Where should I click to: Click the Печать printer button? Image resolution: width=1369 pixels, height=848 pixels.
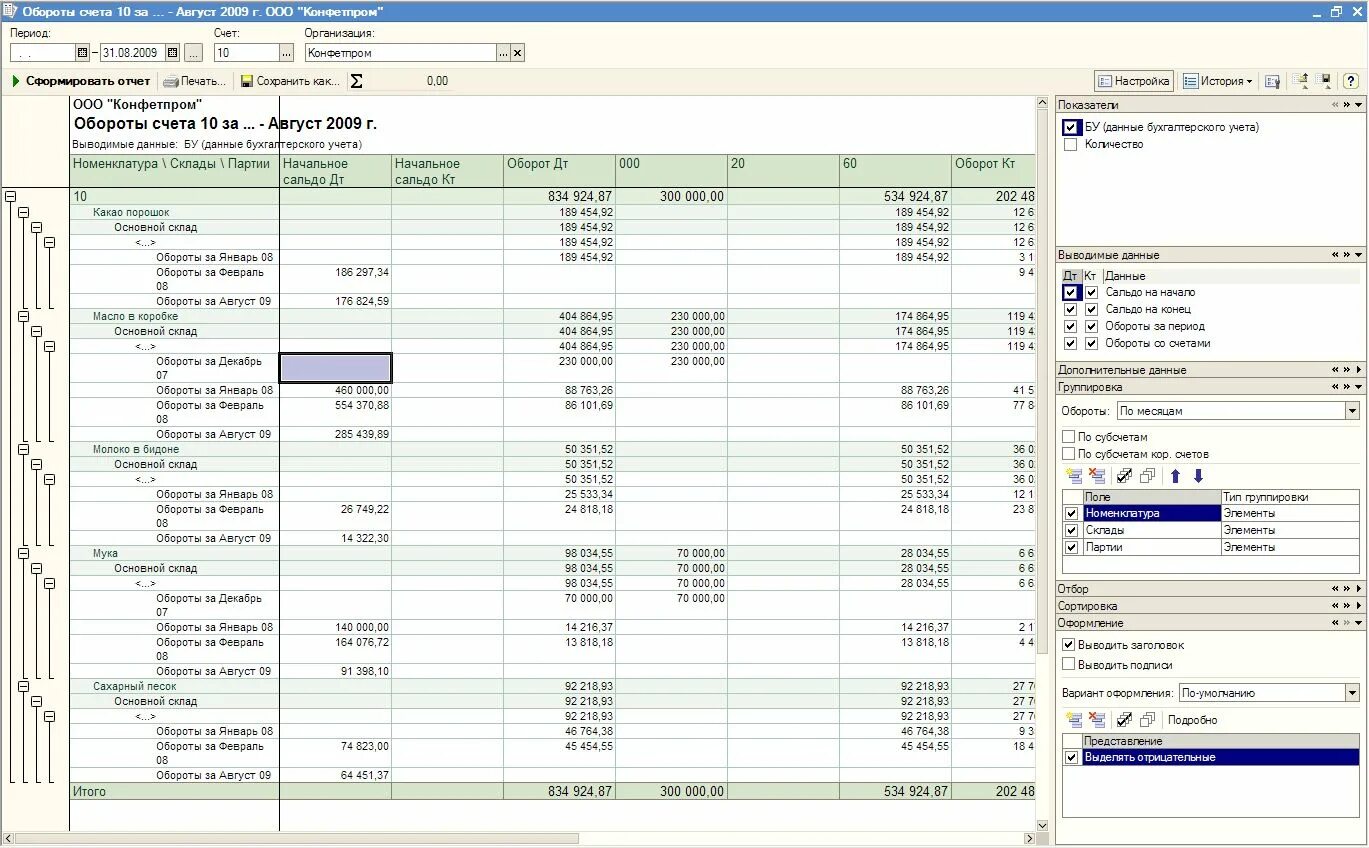(195, 81)
